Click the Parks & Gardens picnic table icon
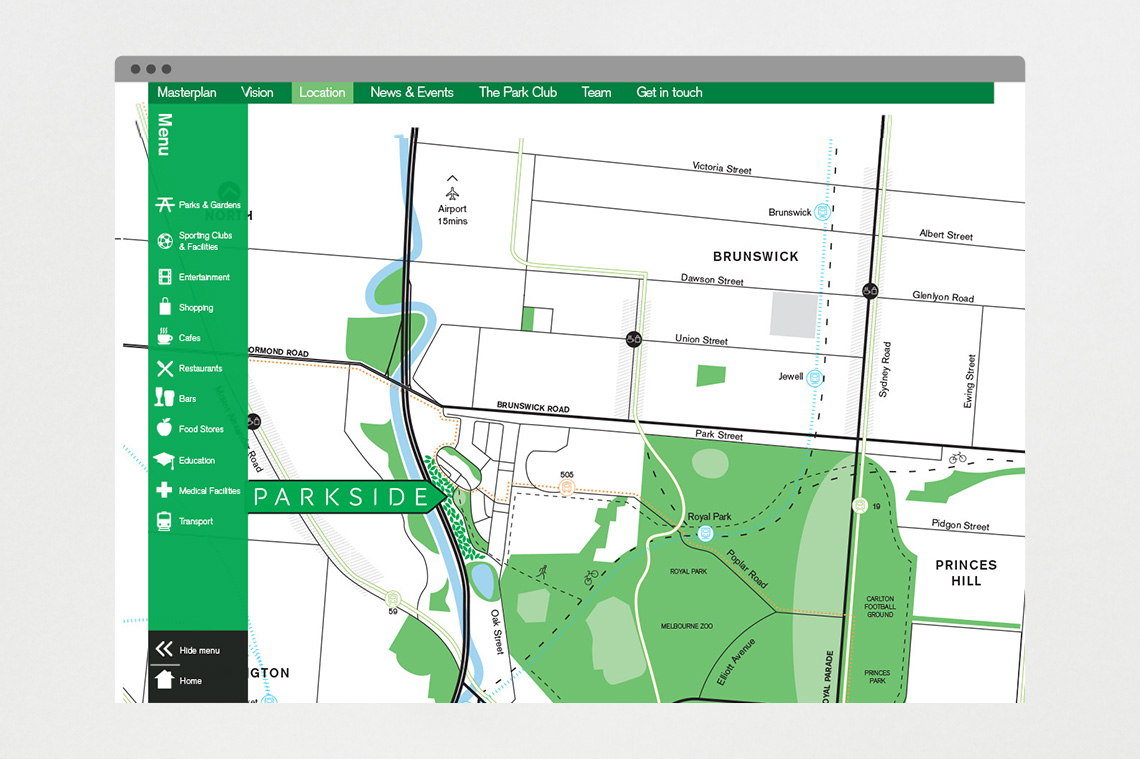Viewport: 1140px width, 759px height. tap(164, 205)
